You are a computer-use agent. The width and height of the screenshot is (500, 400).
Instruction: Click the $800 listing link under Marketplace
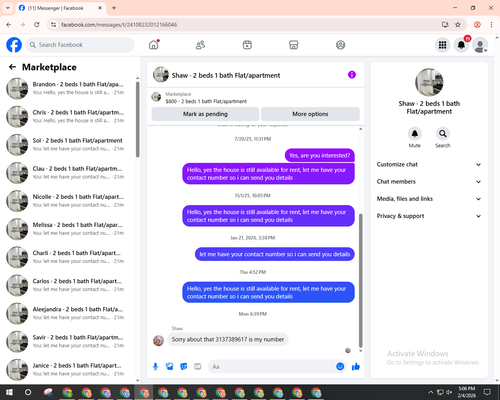pos(206,101)
